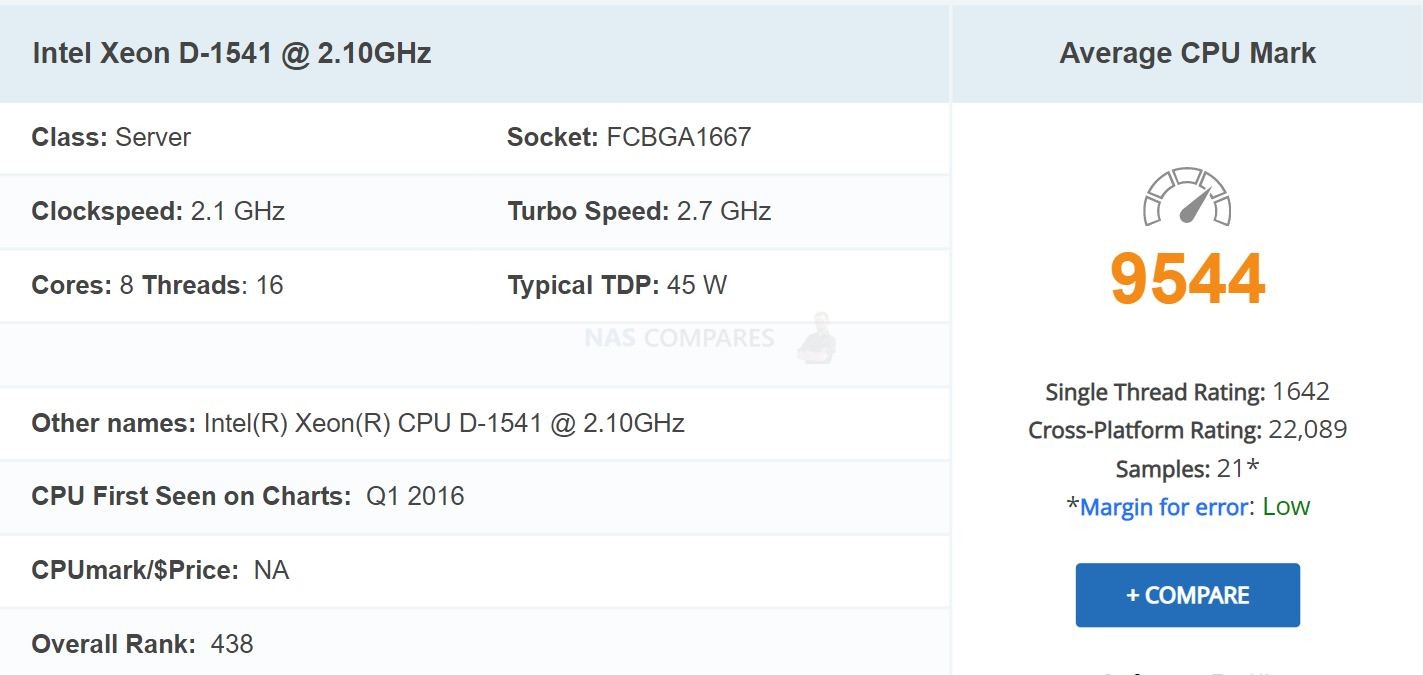Click the Cross-Platform Rating 22,089 text
This screenshot has height=675, width=1423.
(1187, 430)
